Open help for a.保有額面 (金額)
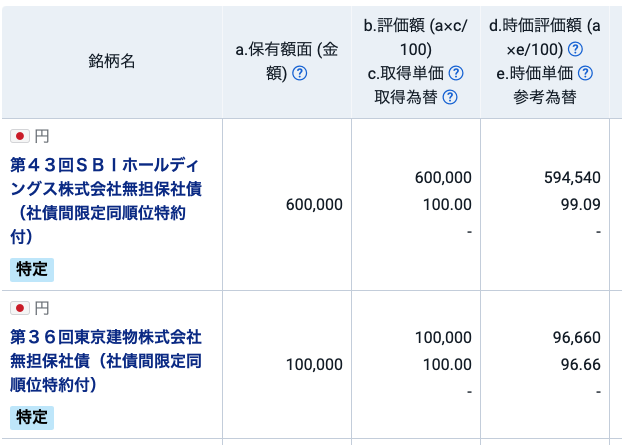The height and width of the screenshot is (445, 622). click(300, 74)
